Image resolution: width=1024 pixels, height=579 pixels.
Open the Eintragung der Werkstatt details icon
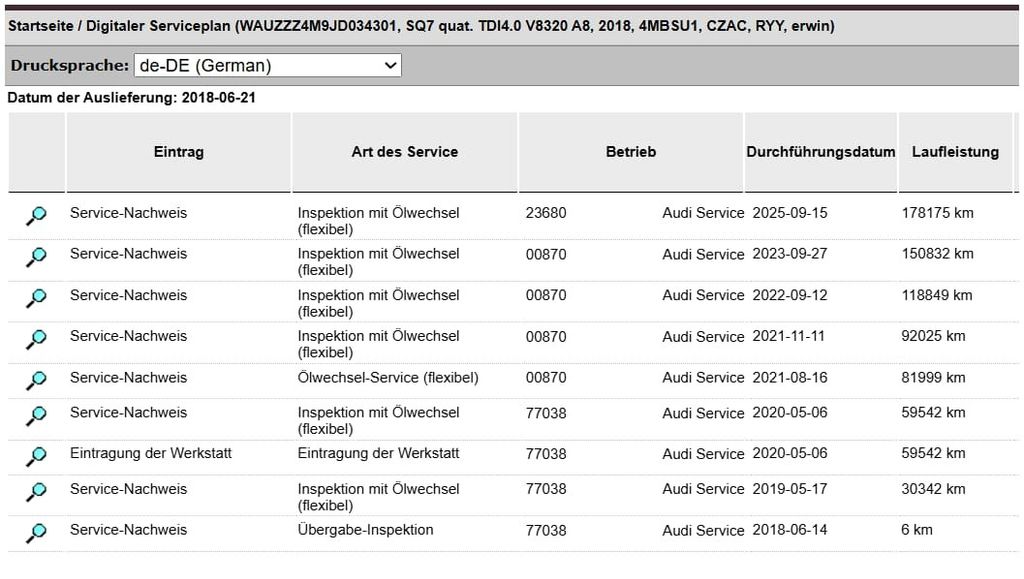click(36, 457)
